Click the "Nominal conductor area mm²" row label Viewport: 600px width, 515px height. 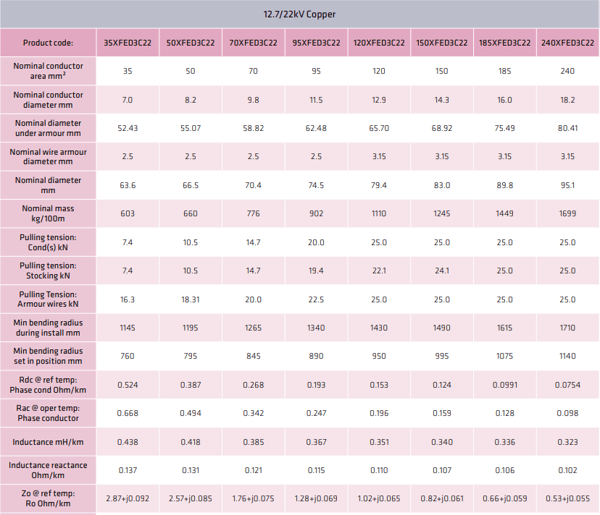48,71
